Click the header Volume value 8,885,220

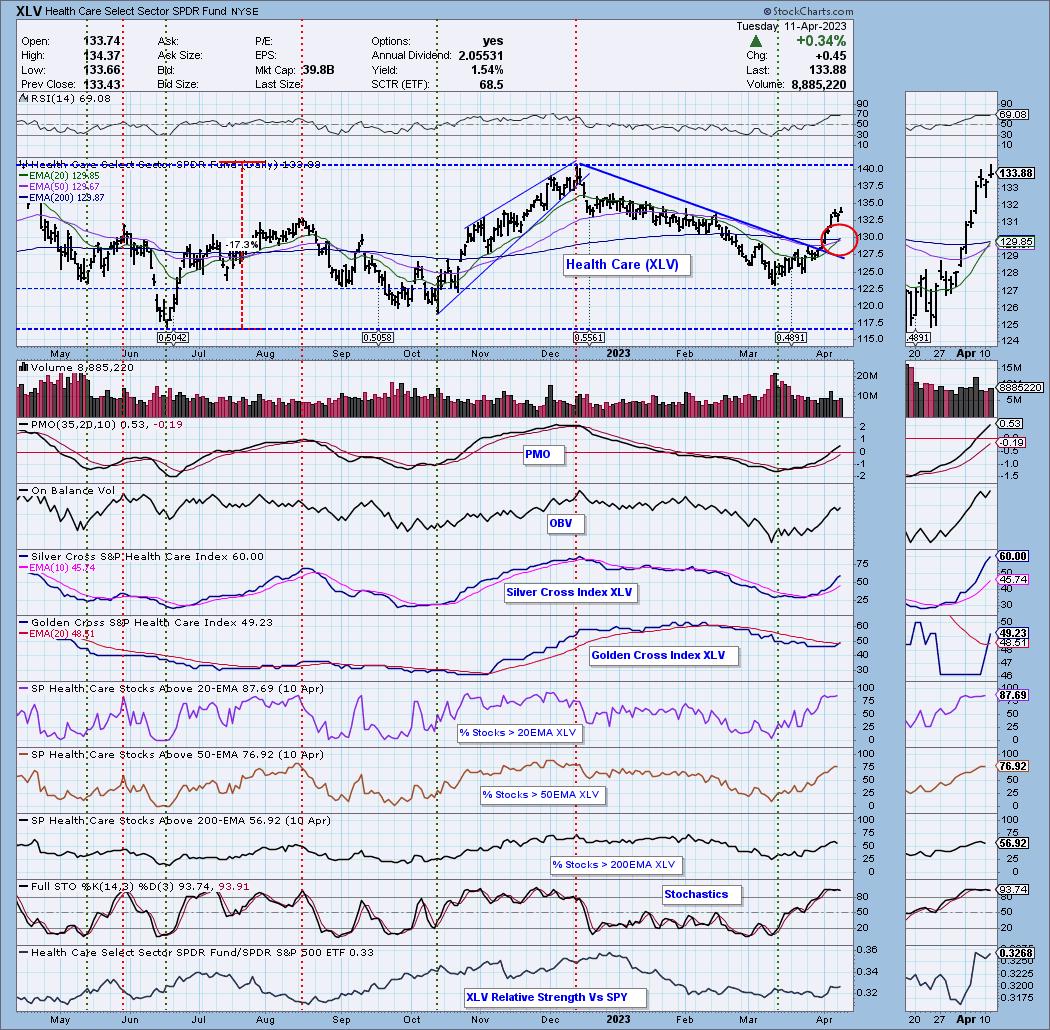pyautogui.click(x=818, y=85)
